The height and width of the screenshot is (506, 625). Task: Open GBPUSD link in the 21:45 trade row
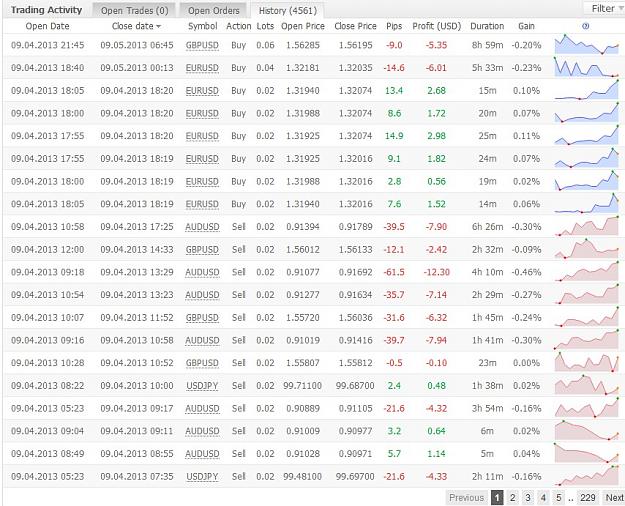point(202,45)
